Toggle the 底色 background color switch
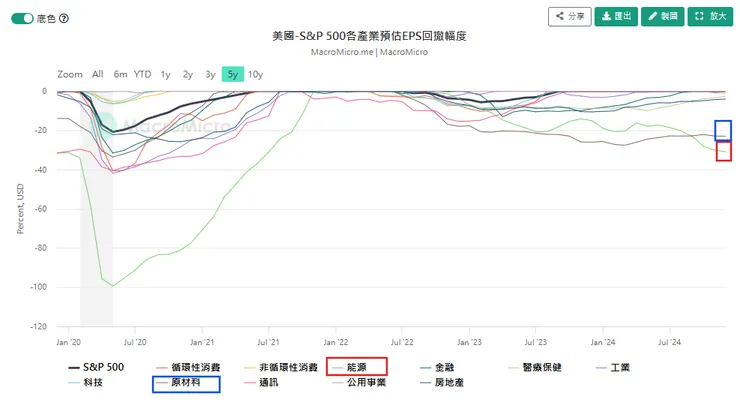 click(22, 18)
